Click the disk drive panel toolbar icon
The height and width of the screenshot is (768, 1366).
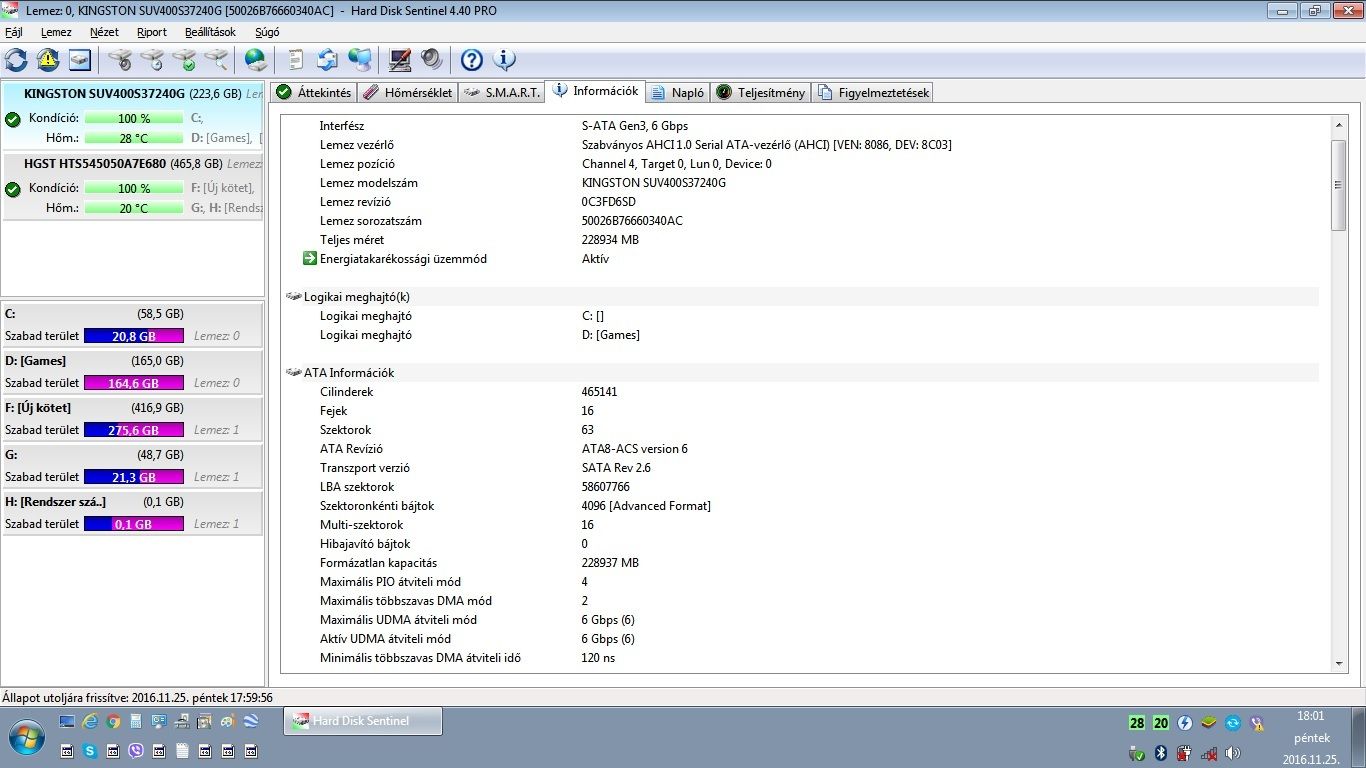80,60
